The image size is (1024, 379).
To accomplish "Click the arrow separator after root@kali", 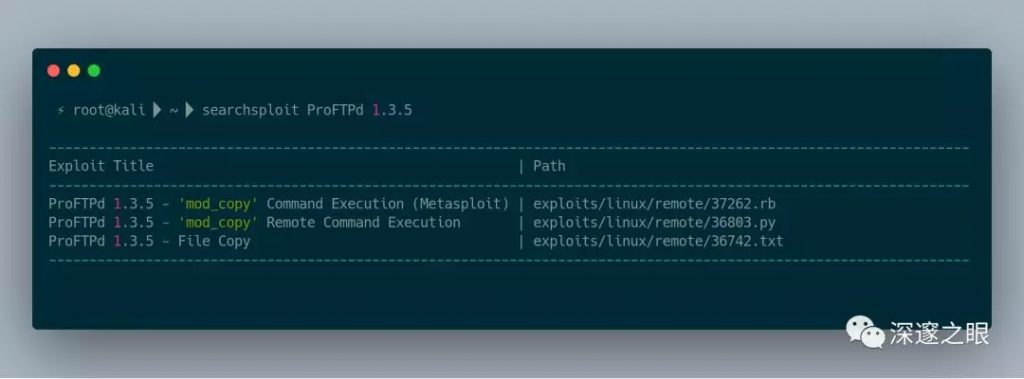I will coord(157,110).
